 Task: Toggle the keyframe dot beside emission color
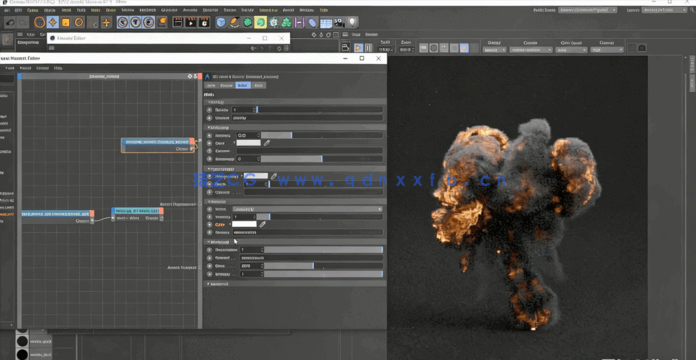click(x=210, y=224)
